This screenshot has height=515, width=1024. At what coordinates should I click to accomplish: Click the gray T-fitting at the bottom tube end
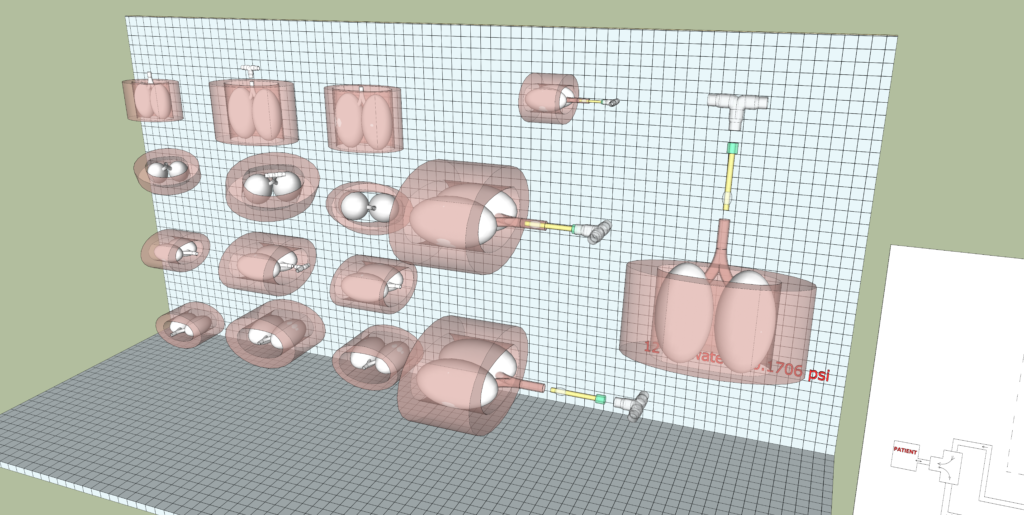coord(630,403)
